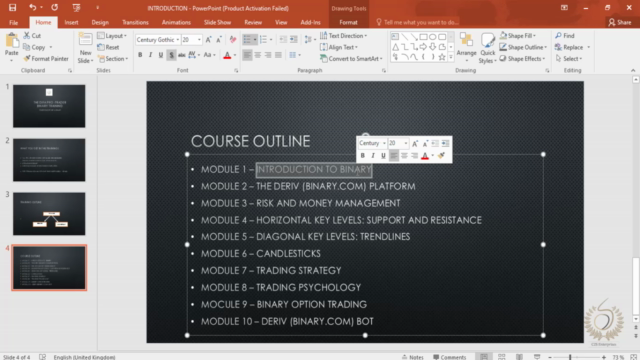Open the File tab

[x=13, y=22]
